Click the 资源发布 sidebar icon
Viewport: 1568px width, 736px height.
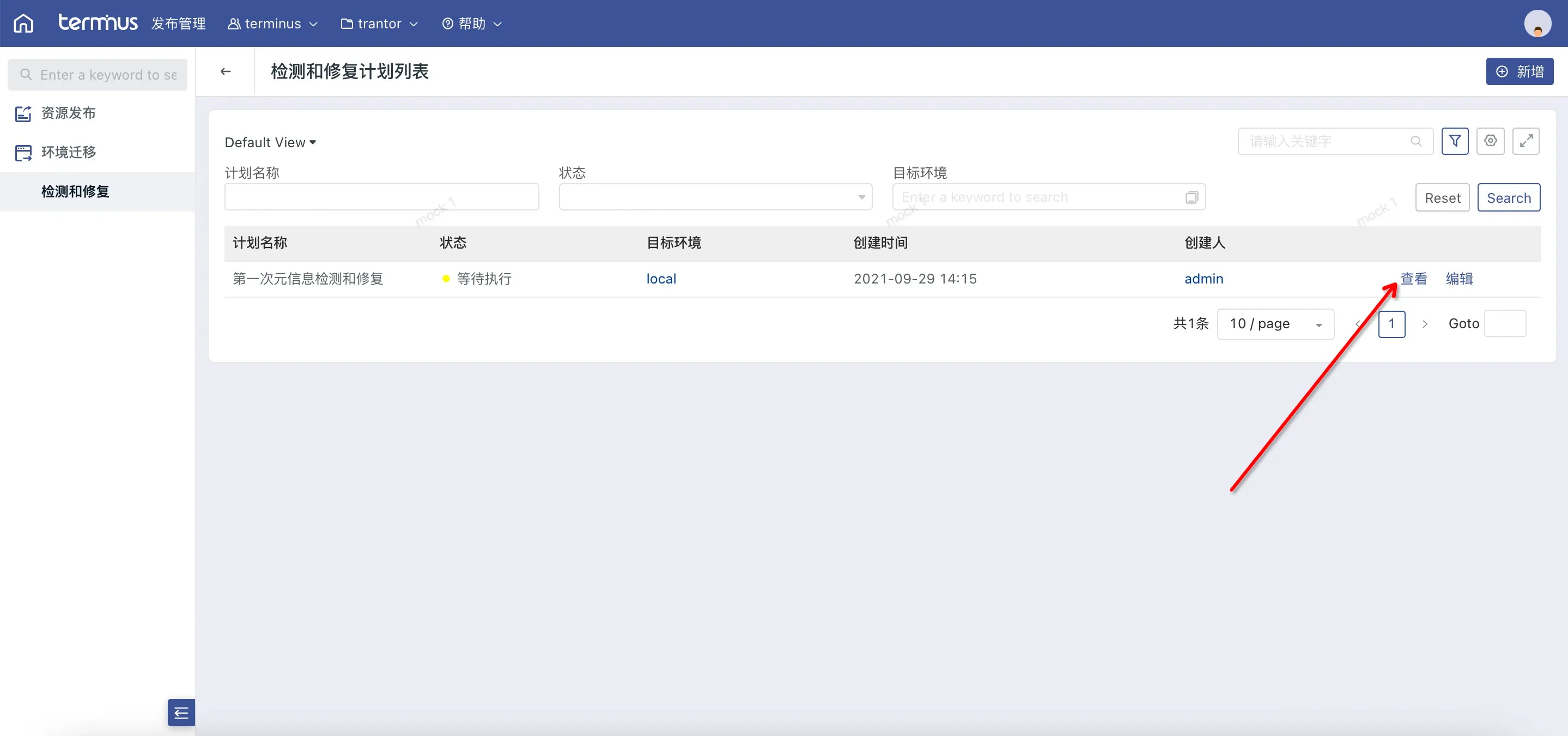coord(23,113)
